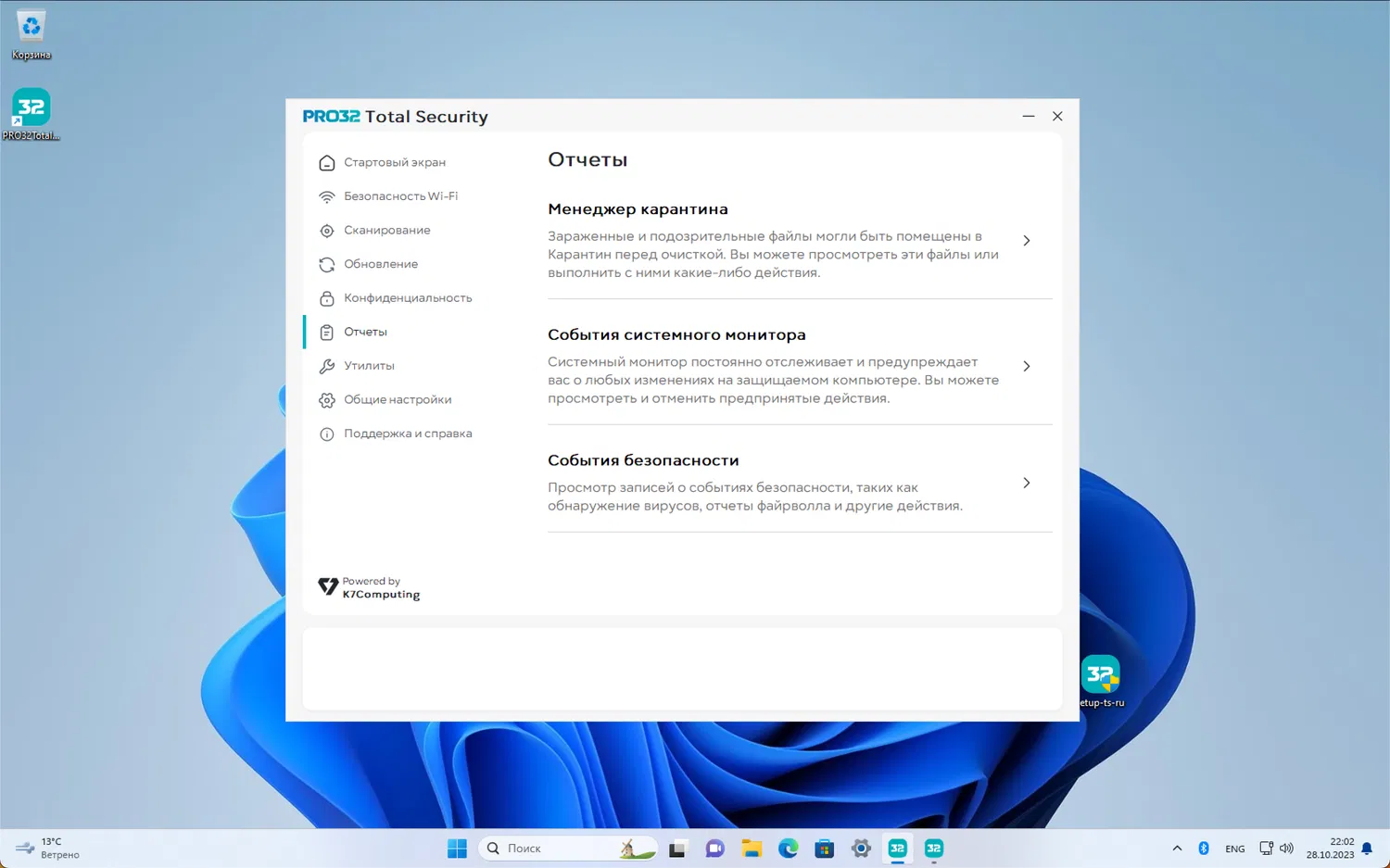The image size is (1390, 868).
Task: Open the weather widget showing 13°C
Action: (48, 849)
